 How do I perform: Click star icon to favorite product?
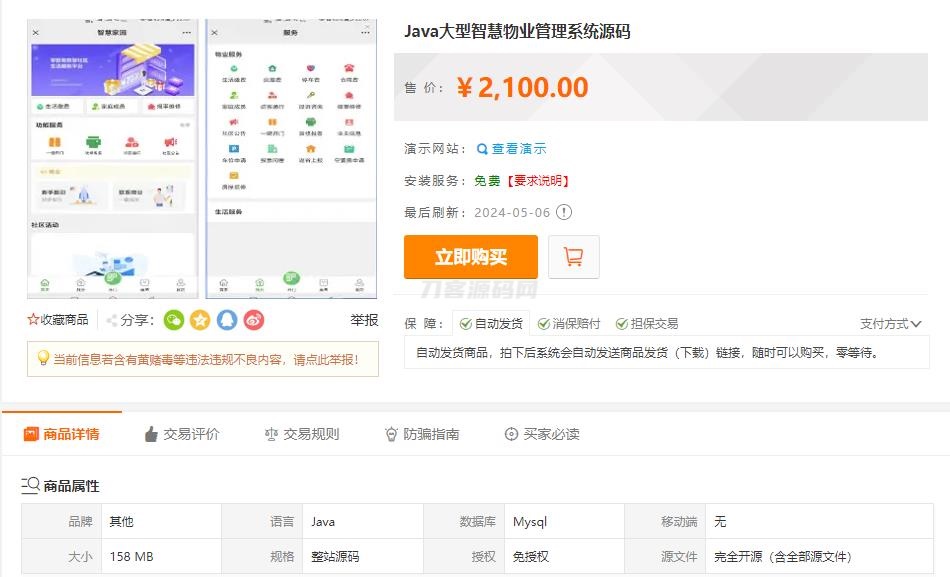coord(33,320)
